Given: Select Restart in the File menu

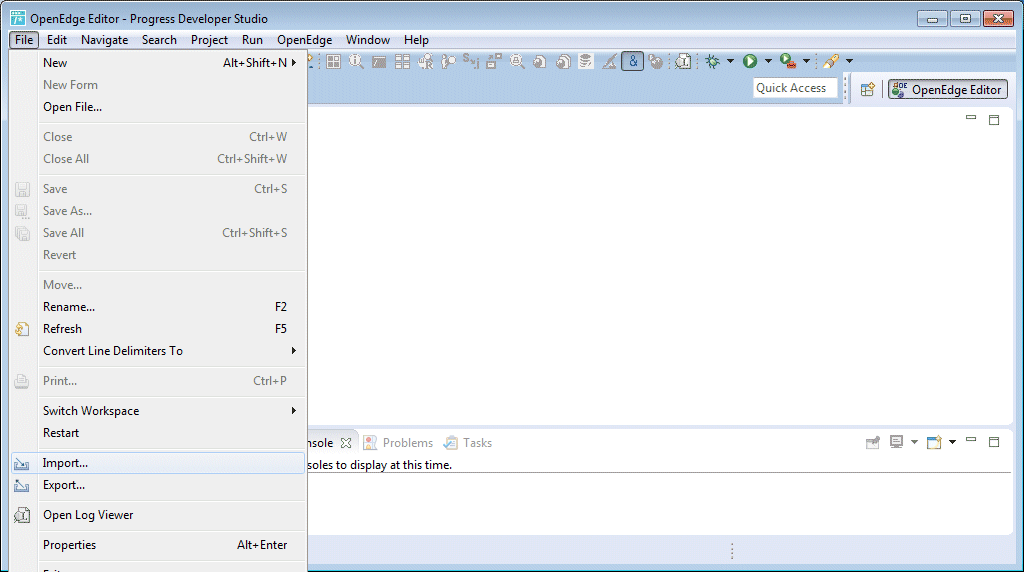Looking at the screenshot, I should [x=158, y=434].
